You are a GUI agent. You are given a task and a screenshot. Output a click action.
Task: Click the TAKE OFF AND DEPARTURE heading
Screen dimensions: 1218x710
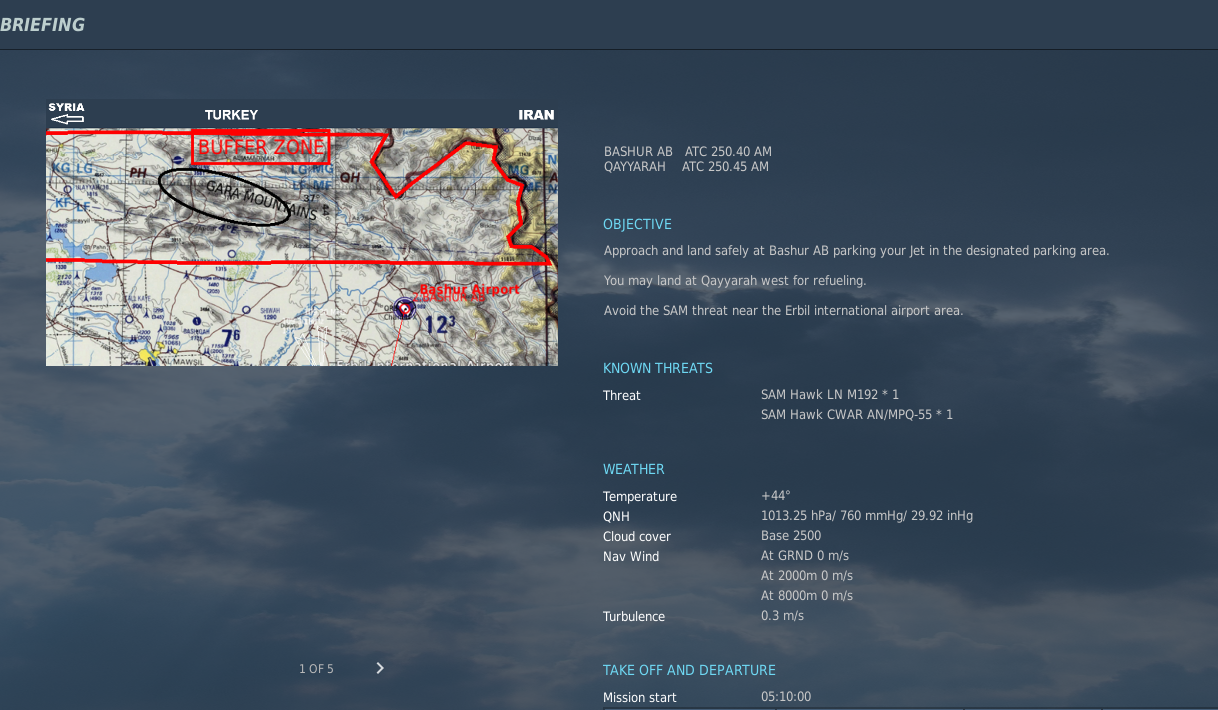pyautogui.click(x=688, y=670)
